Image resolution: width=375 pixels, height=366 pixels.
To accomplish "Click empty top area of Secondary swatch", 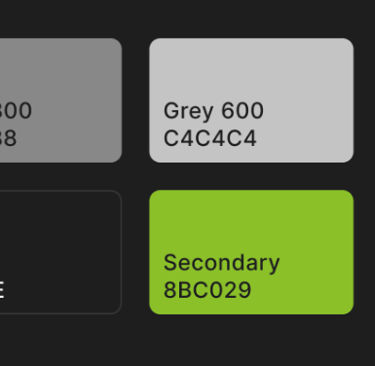I will click(x=251, y=218).
